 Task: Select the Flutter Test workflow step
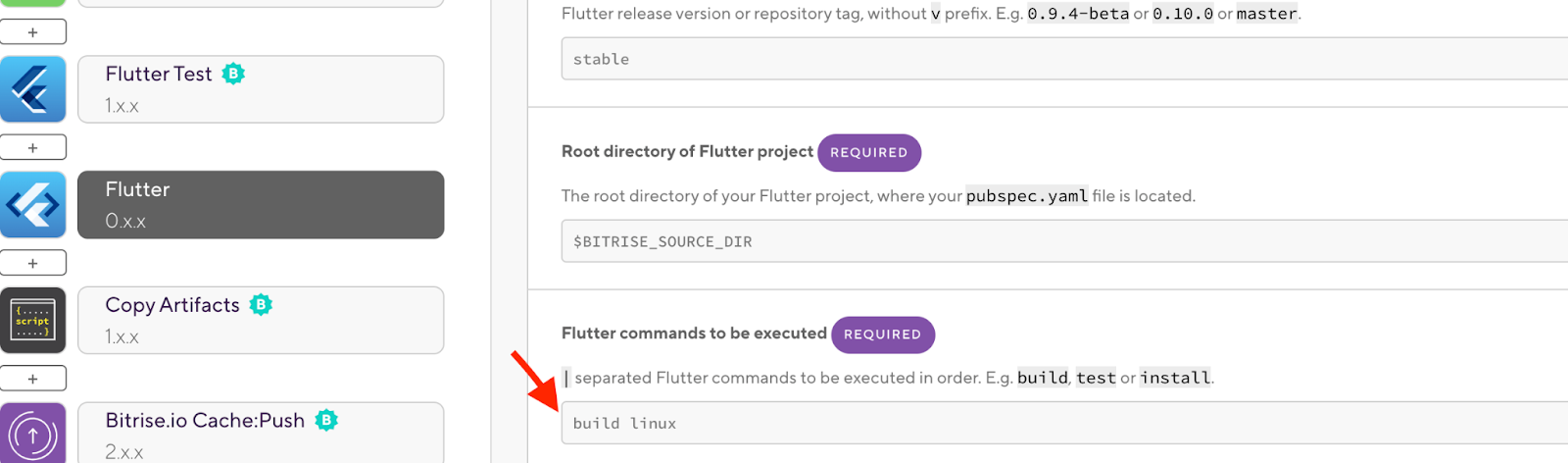pyautogui.click(x=261, y=89)
